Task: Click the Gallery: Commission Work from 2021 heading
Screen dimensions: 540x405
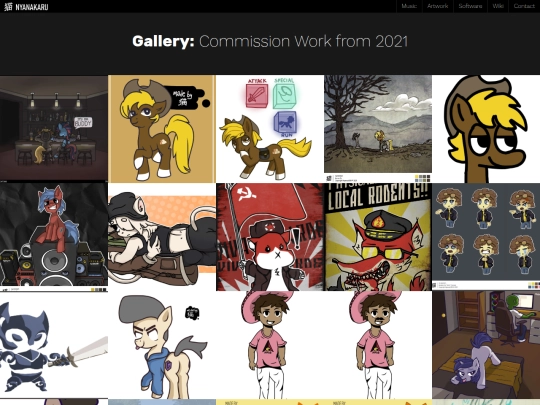Action: coord(270,41)
